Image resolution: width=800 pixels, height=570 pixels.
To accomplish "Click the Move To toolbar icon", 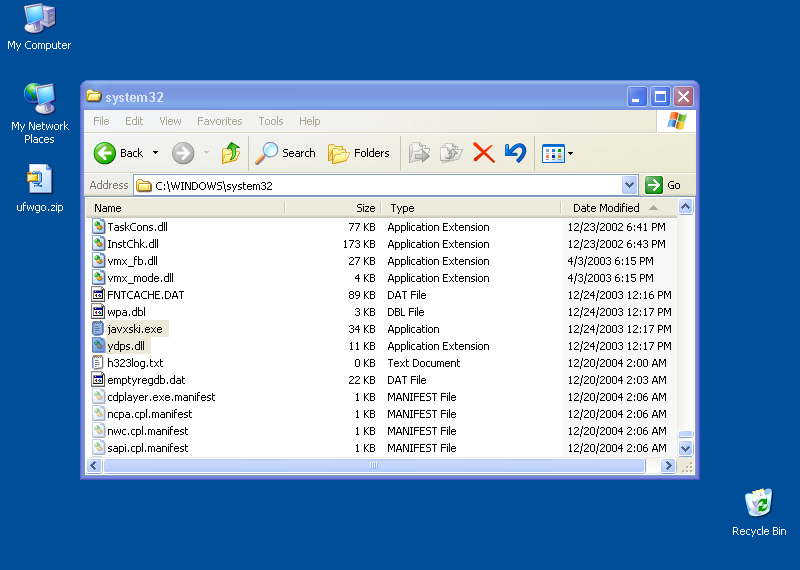I will [419, 153].
